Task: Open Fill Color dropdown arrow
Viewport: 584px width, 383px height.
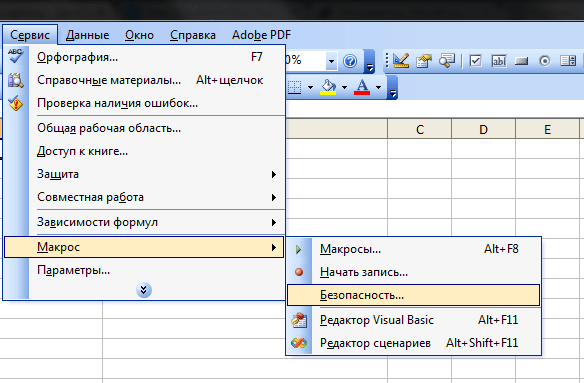Action: pos(345,88)
